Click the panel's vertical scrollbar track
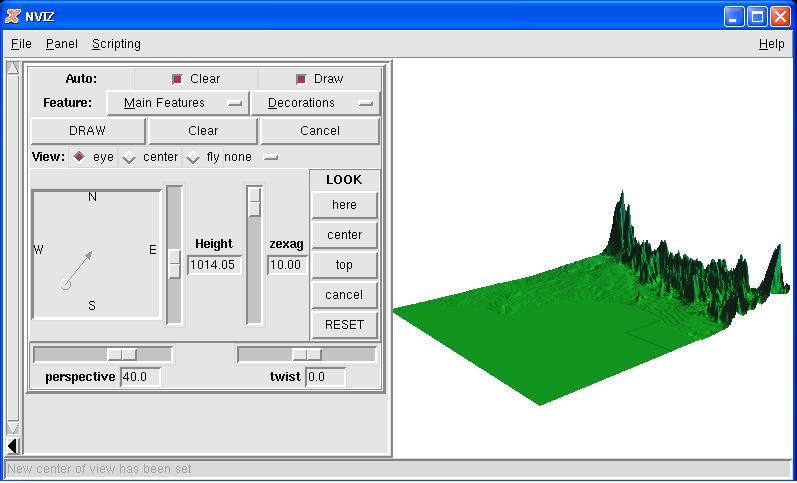This screenshot has width=797, height=483. [x=13, y=248]
